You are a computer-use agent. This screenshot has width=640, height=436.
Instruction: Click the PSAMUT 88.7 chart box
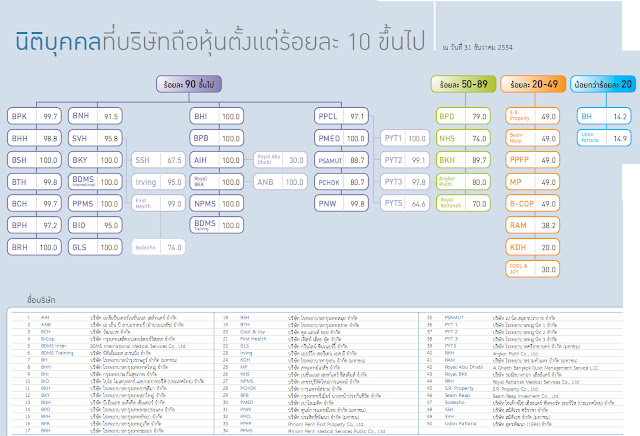tap(341, 160)
